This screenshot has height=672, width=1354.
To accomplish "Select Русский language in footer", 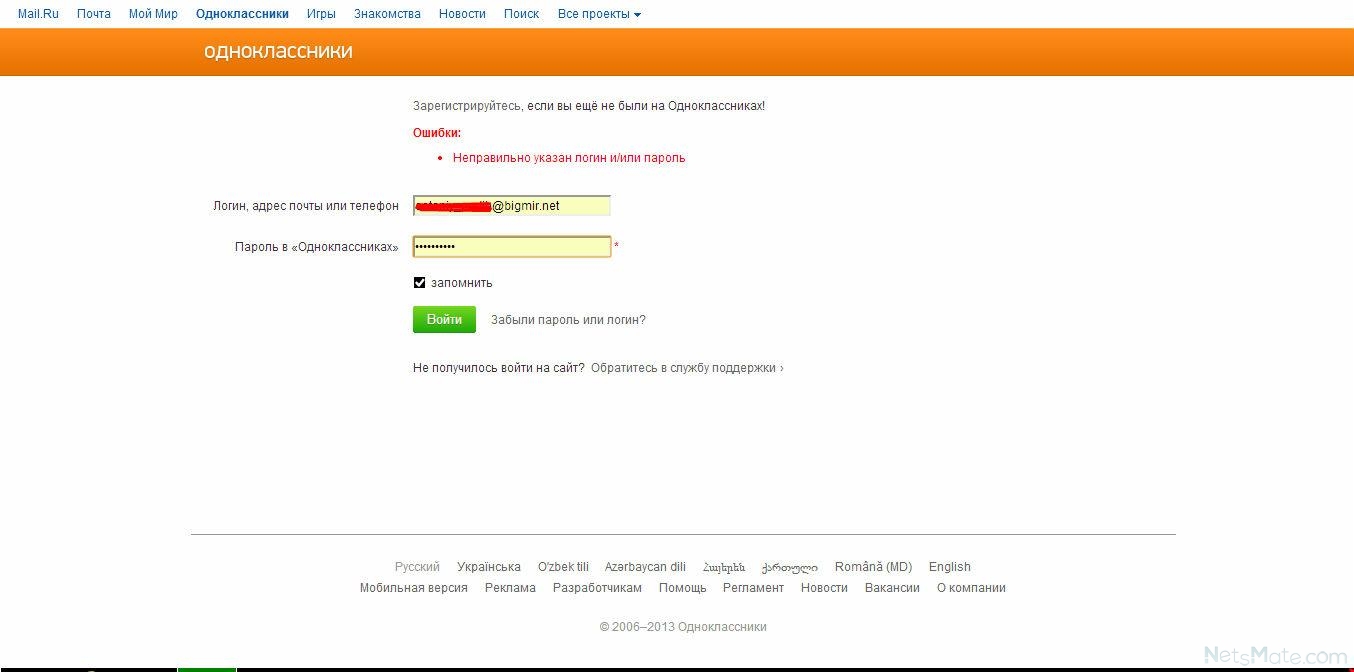I will pyautogui.click(x=417, y=567).
